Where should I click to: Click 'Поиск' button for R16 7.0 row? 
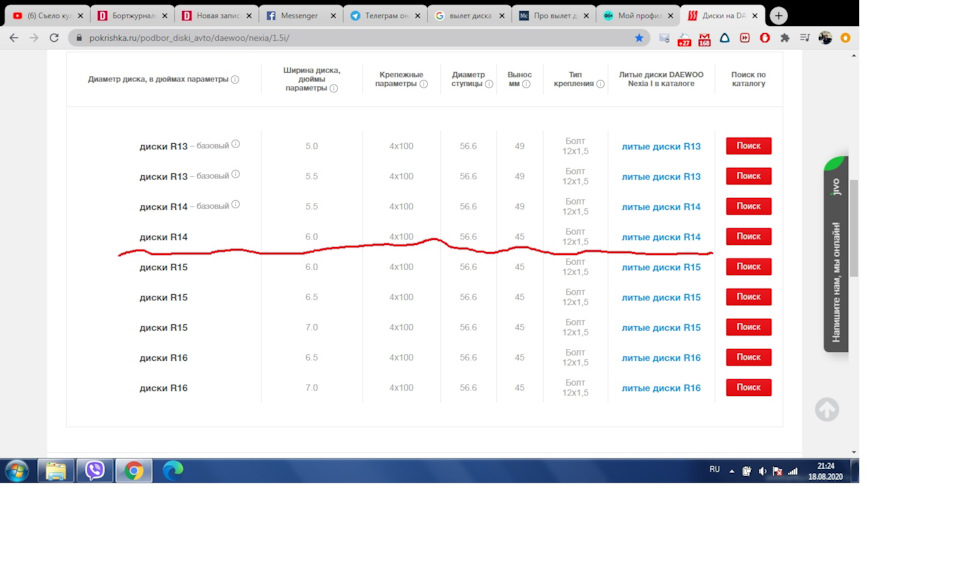pos(748,387)
